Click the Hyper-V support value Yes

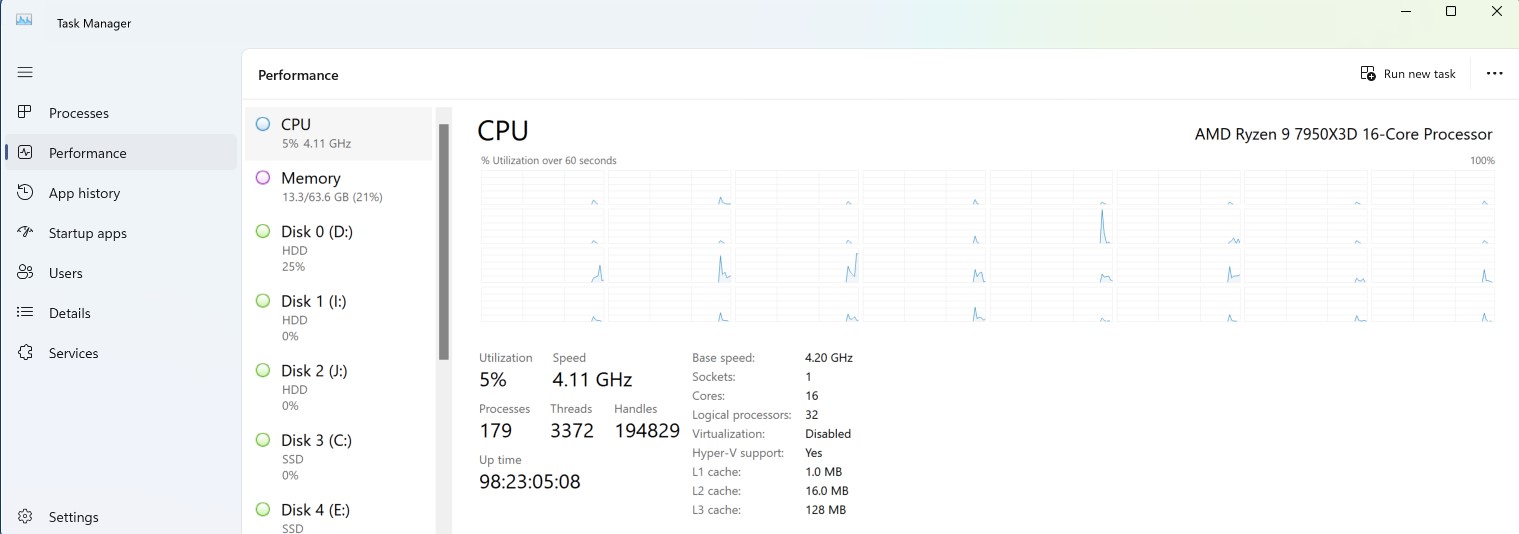click(x=814, y=453)
